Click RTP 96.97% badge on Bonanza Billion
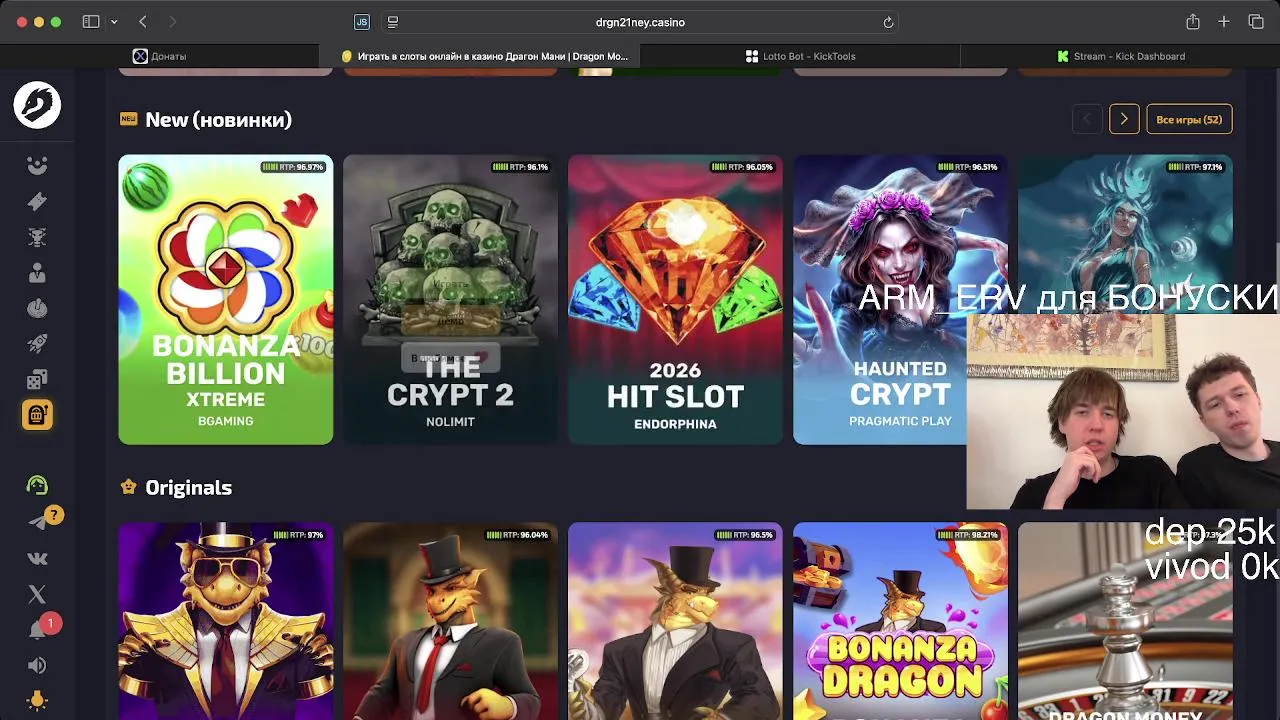1280x720 pixels. 294,167
